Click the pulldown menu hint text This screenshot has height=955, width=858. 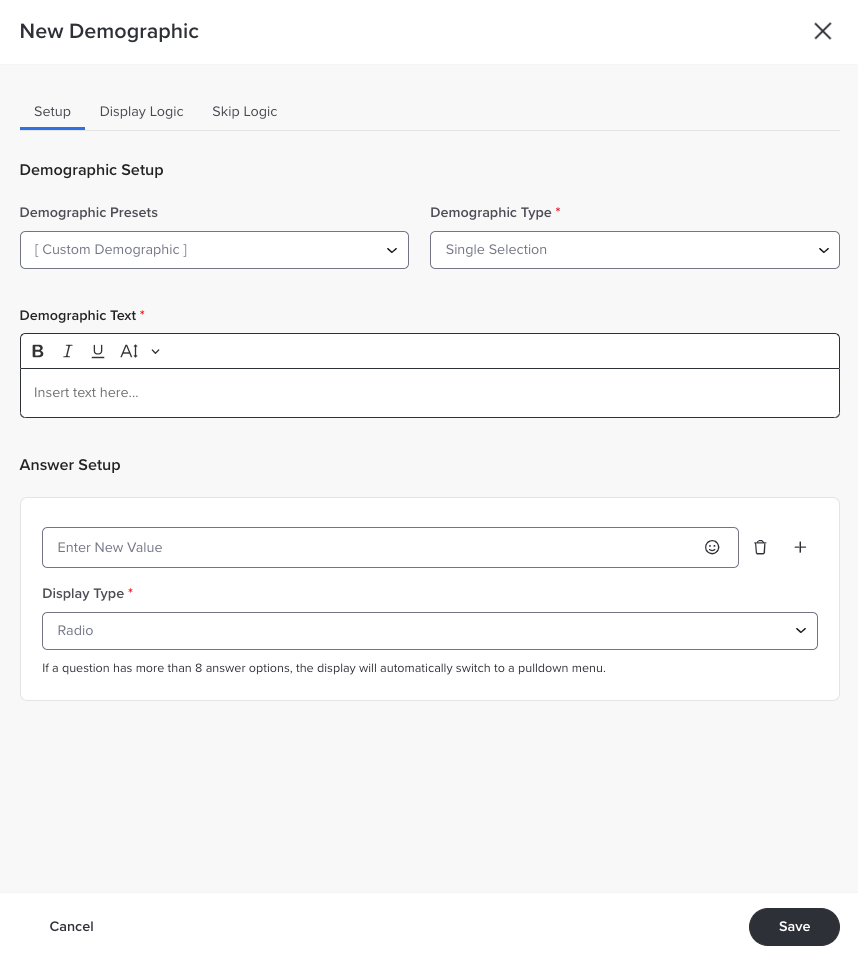point(324,668)
